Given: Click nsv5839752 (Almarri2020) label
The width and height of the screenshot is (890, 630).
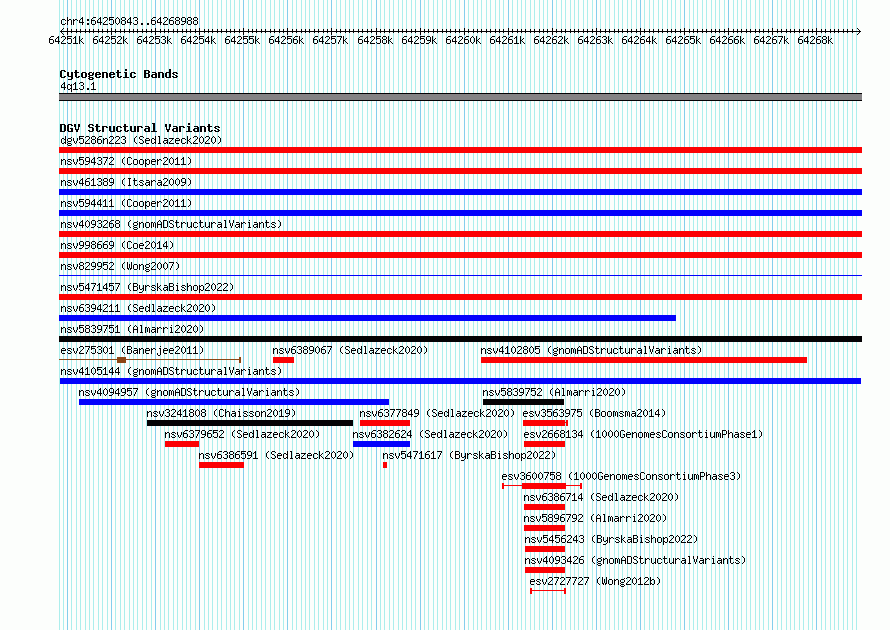Looking at the screenshot, I should (554, 392).
